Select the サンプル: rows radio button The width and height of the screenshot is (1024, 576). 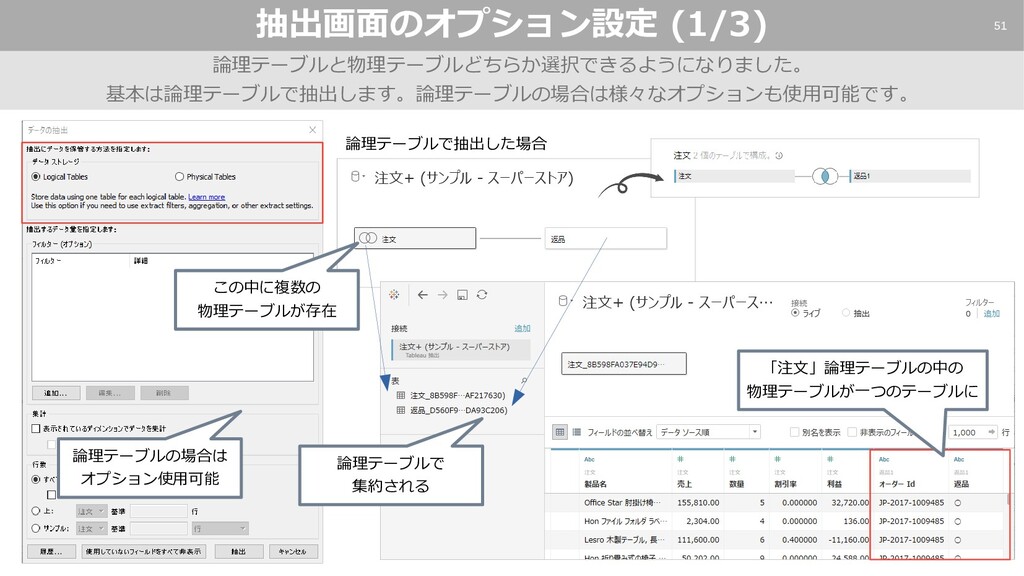[x=36, y=528]
